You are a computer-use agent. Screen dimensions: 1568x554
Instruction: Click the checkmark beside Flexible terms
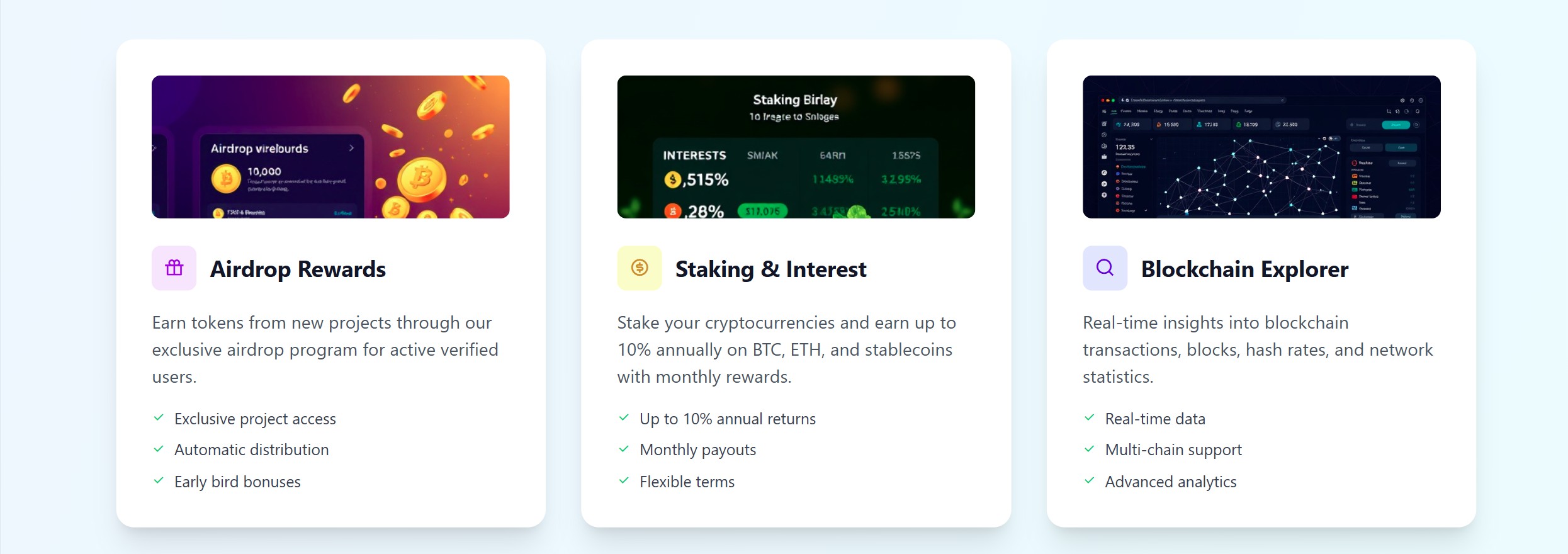point(624,481)
